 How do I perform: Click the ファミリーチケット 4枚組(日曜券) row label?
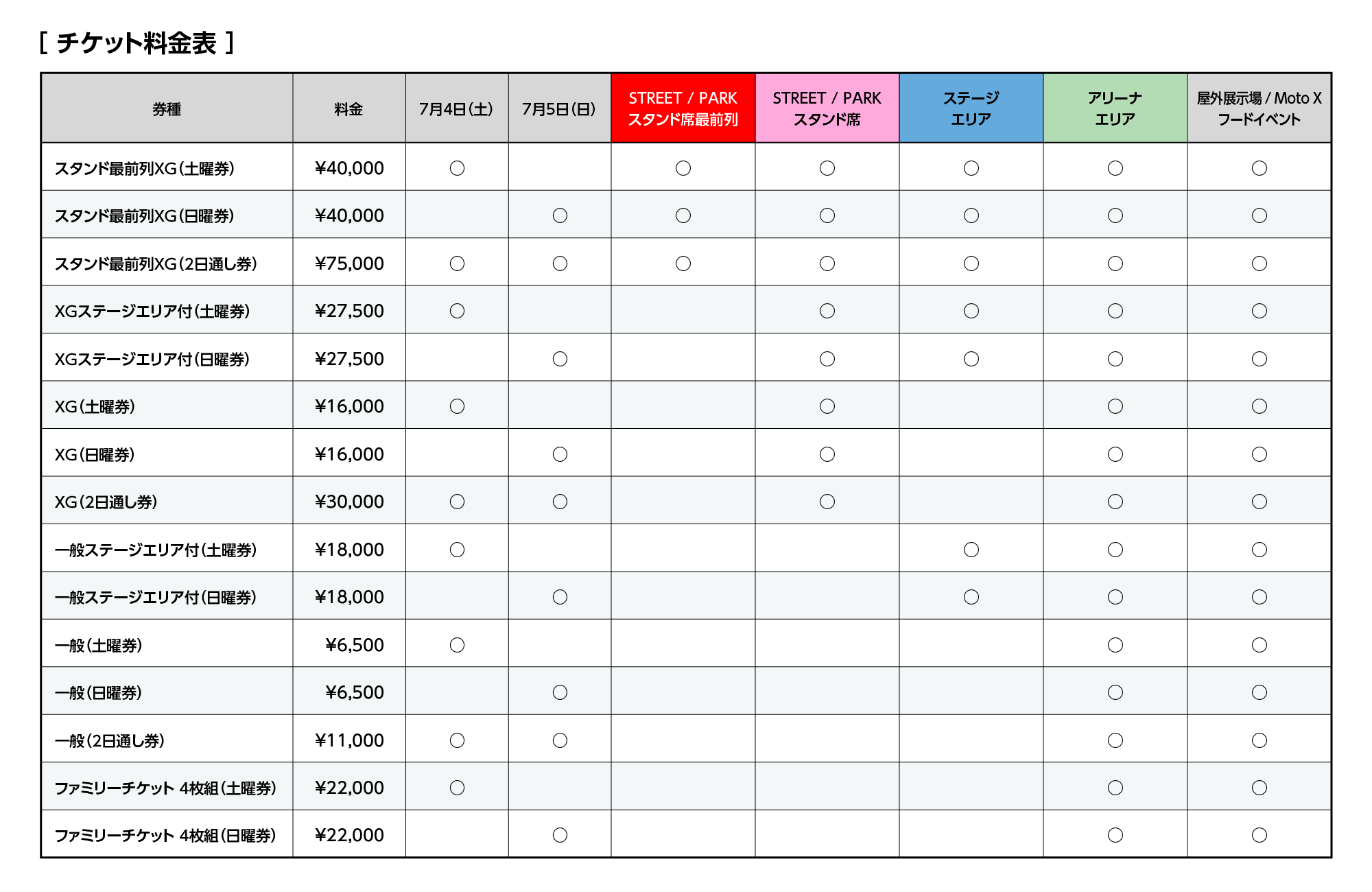click(165, 836)
